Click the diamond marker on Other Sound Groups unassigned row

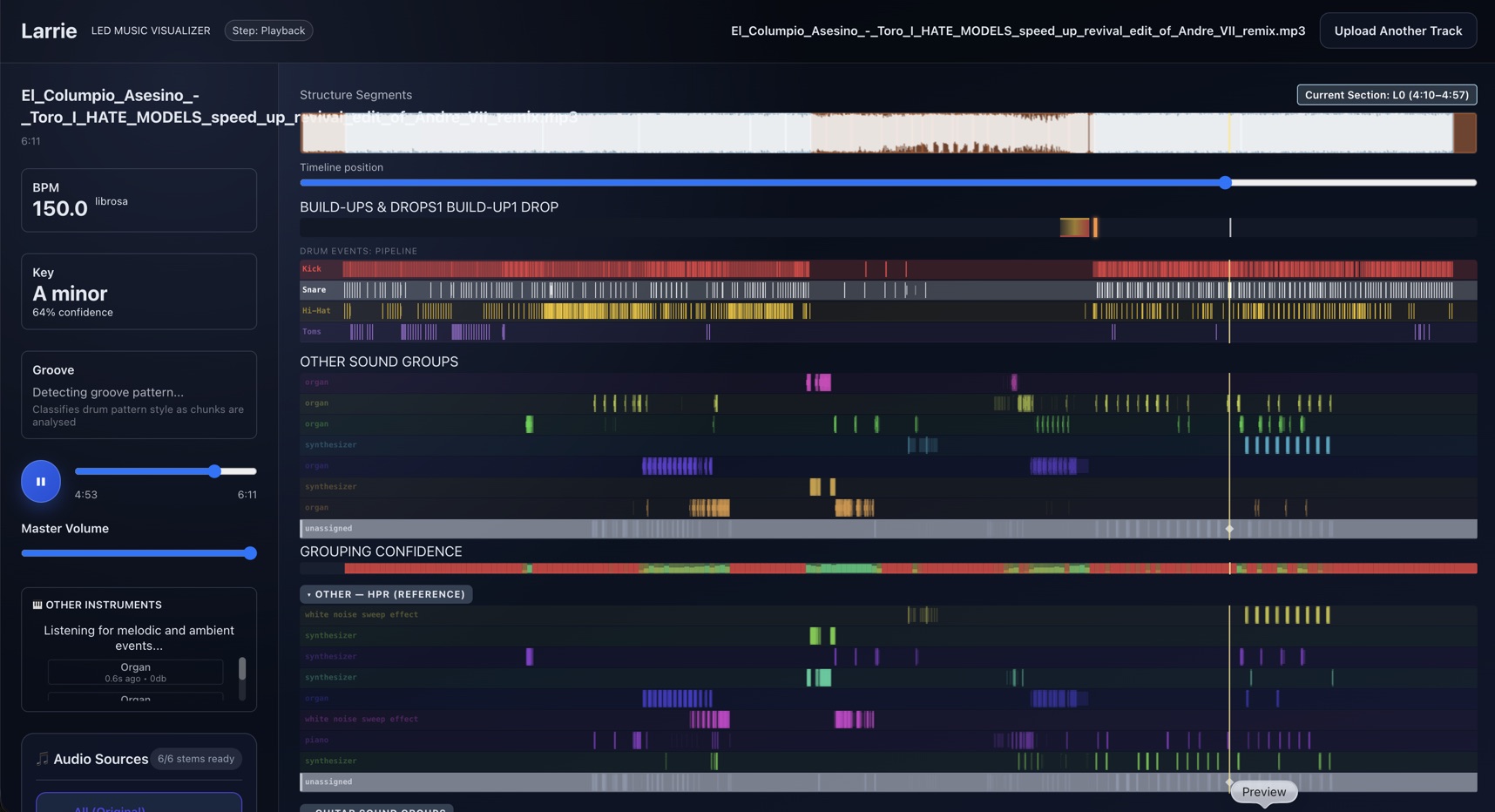(x=1229, y=529)
